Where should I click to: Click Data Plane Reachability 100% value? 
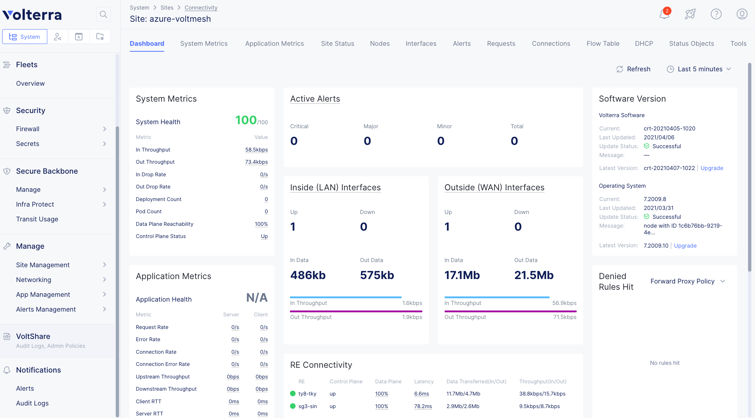261,224
